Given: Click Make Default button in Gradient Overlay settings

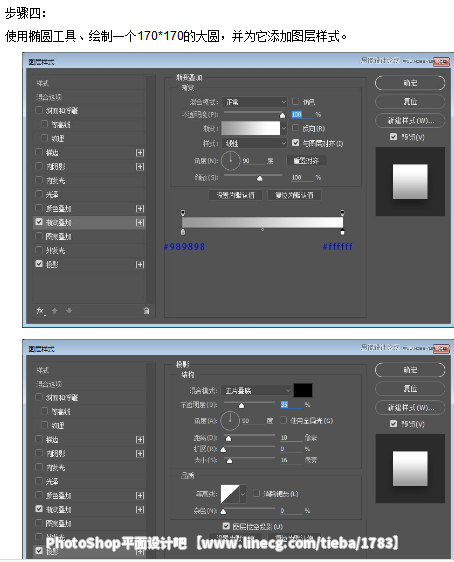Looking at the screenshot, I should (x=235, y=195).
